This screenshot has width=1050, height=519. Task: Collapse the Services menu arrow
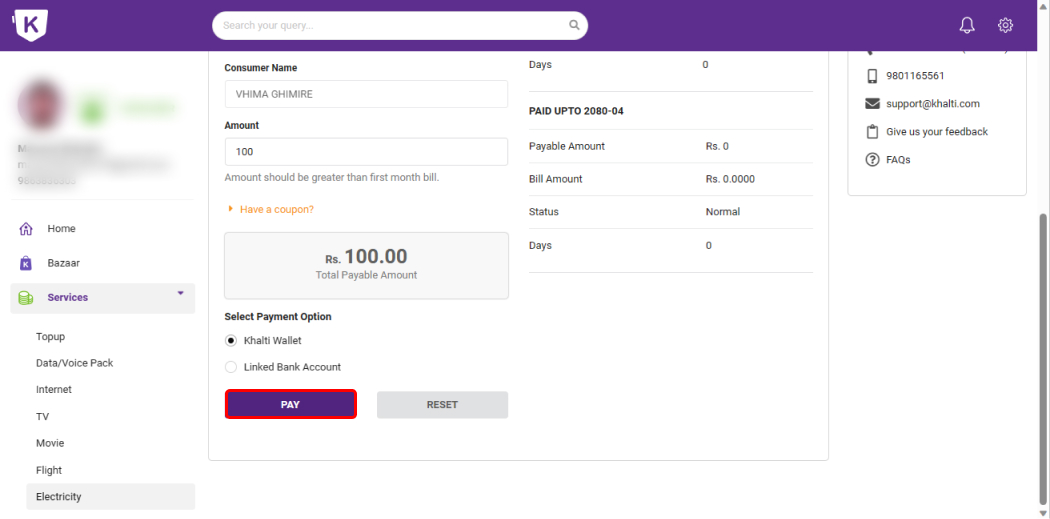[x=180, y=293]
